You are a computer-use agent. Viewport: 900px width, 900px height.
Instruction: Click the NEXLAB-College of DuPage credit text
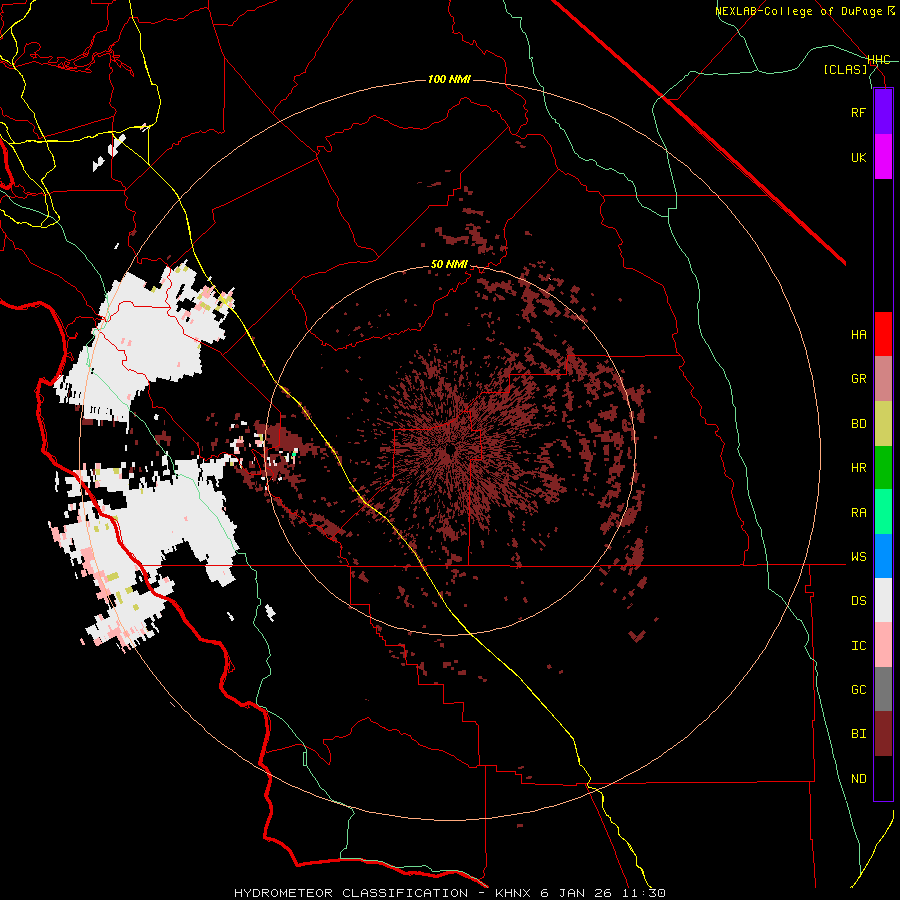pyautogui.click(x=804, y=11)
